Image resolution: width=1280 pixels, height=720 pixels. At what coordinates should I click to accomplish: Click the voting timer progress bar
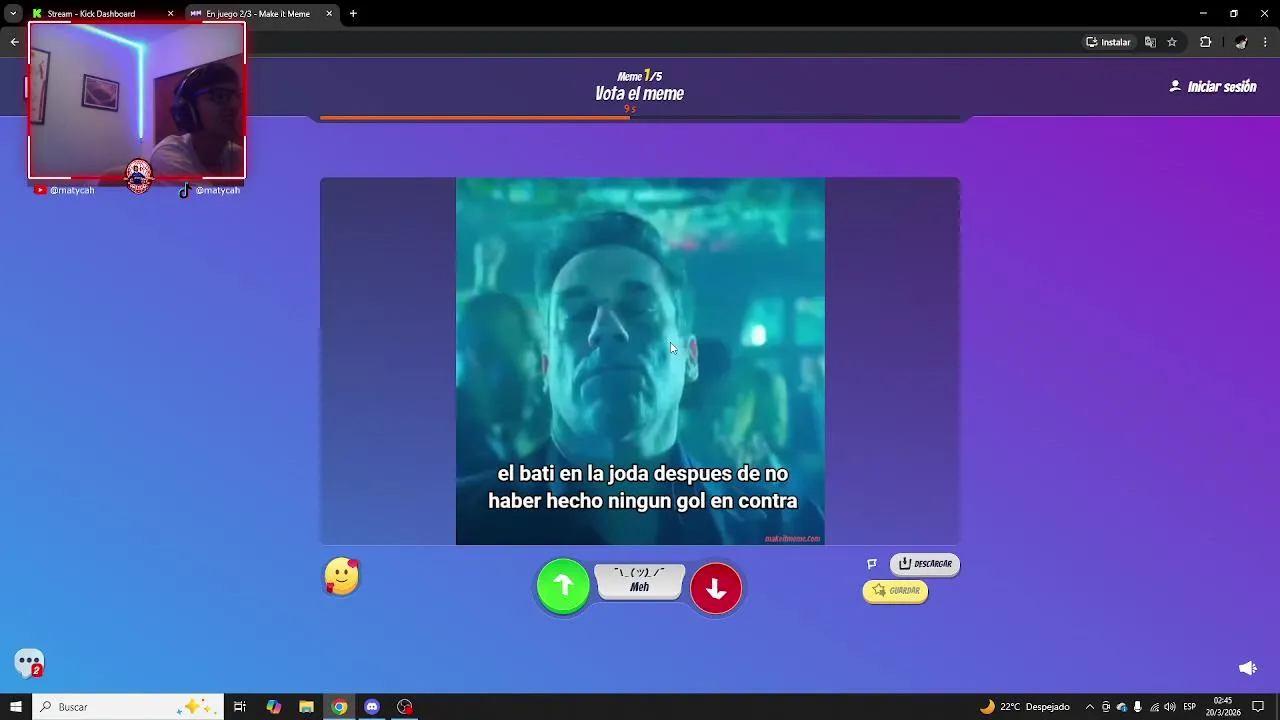640,118
